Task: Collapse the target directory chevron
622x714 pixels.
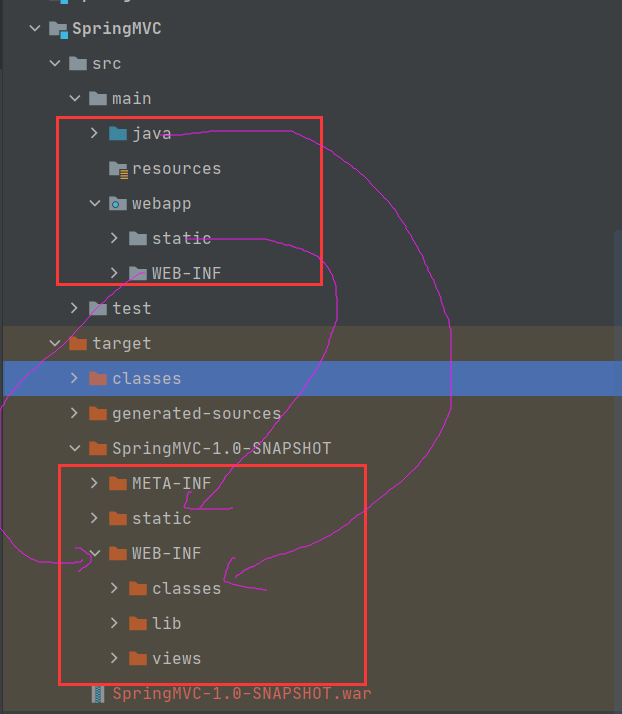Action: click(55, 343)
